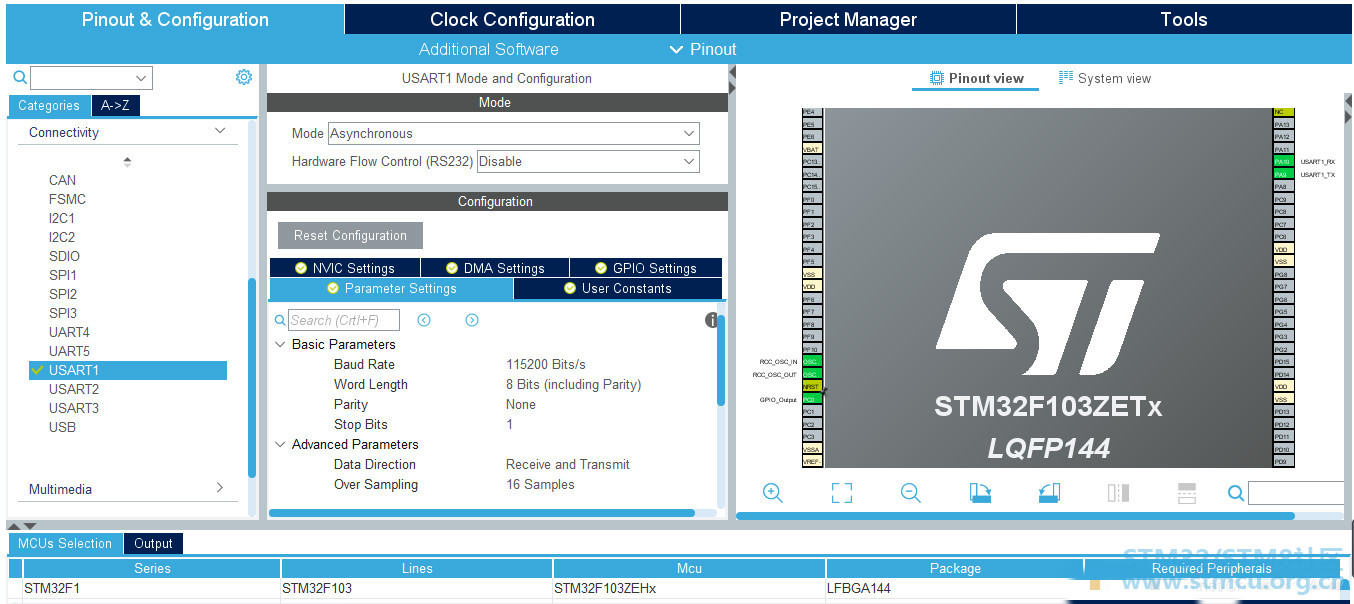Click the parameter search field
Image resolution: width=1354 pixels, height=604 pixels.
[x=344, y=320]
